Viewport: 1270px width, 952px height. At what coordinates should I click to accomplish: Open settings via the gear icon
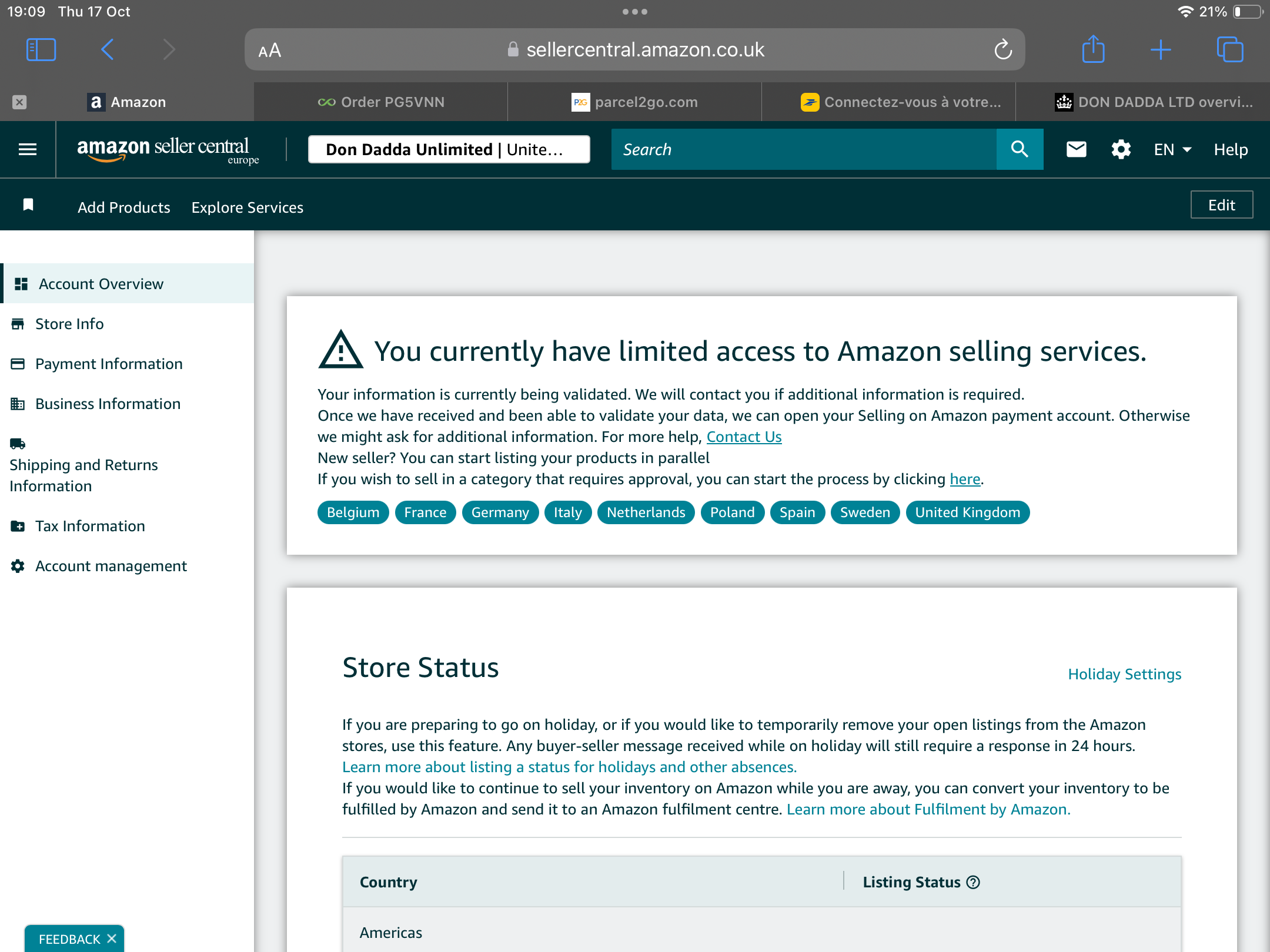[x=1121, y=149]
